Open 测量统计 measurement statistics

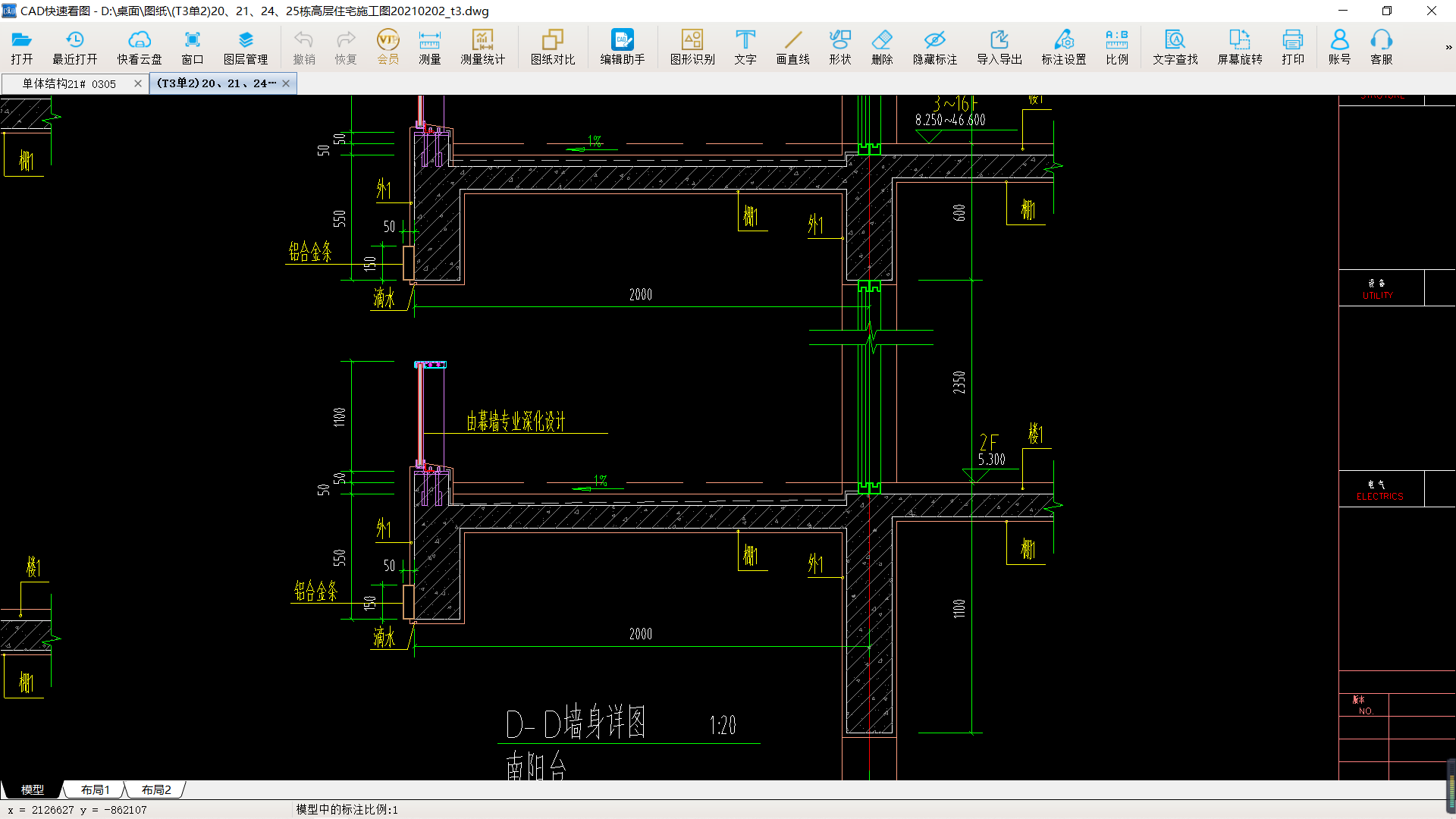(482, 47)
